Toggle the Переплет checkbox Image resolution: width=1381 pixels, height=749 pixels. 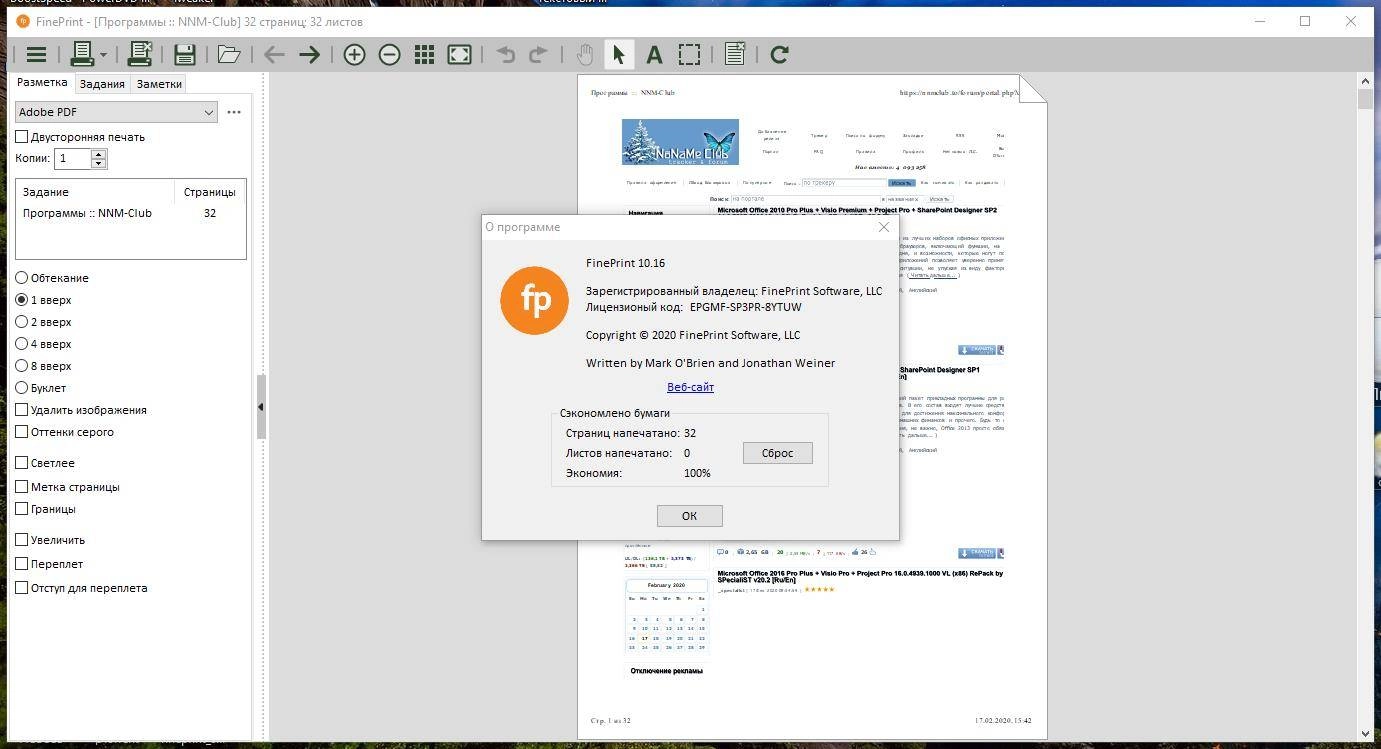point(22,564)
